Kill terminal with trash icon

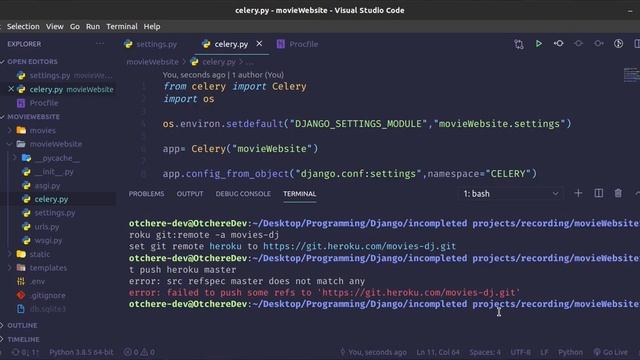[x=618, y=193]
